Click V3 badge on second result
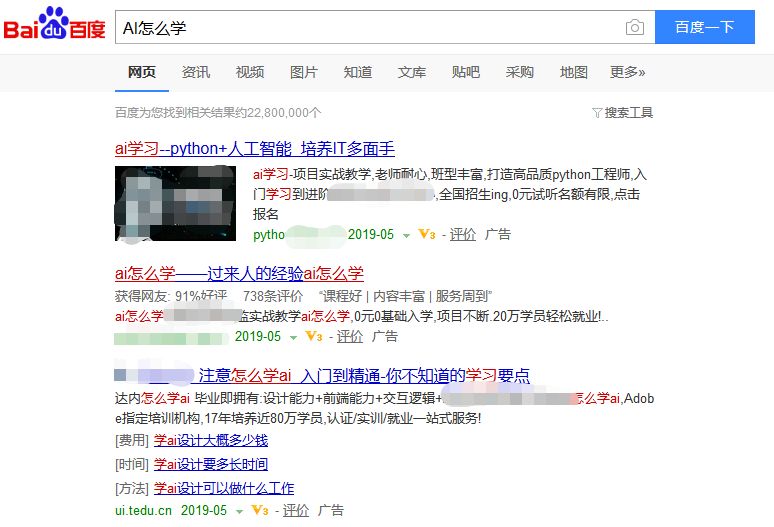The image size is (774, 527). pos(313,337)
